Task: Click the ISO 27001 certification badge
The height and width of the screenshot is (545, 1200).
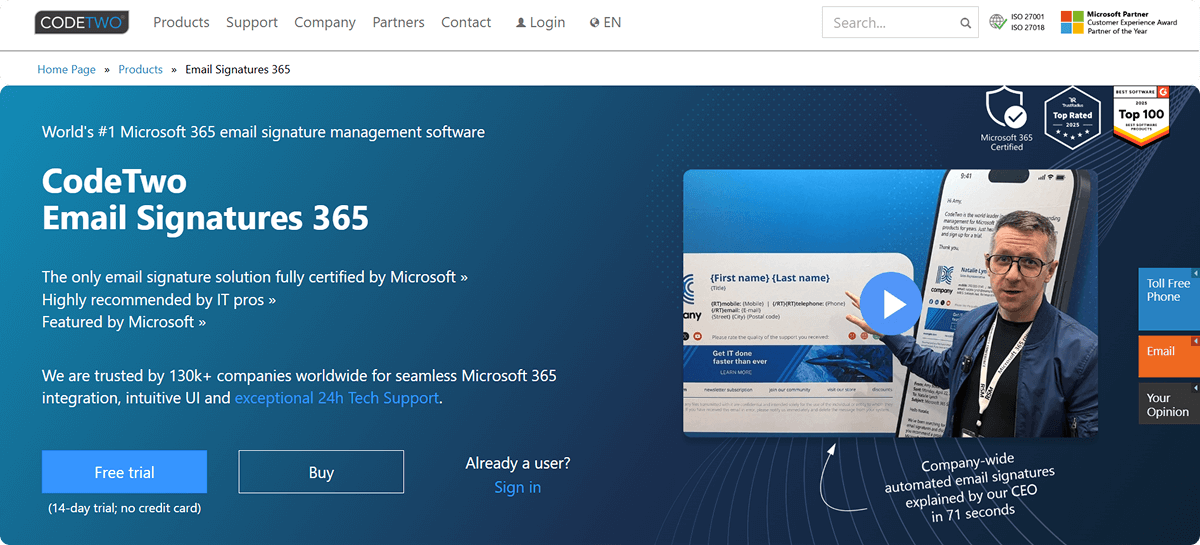Action: 1016,22
